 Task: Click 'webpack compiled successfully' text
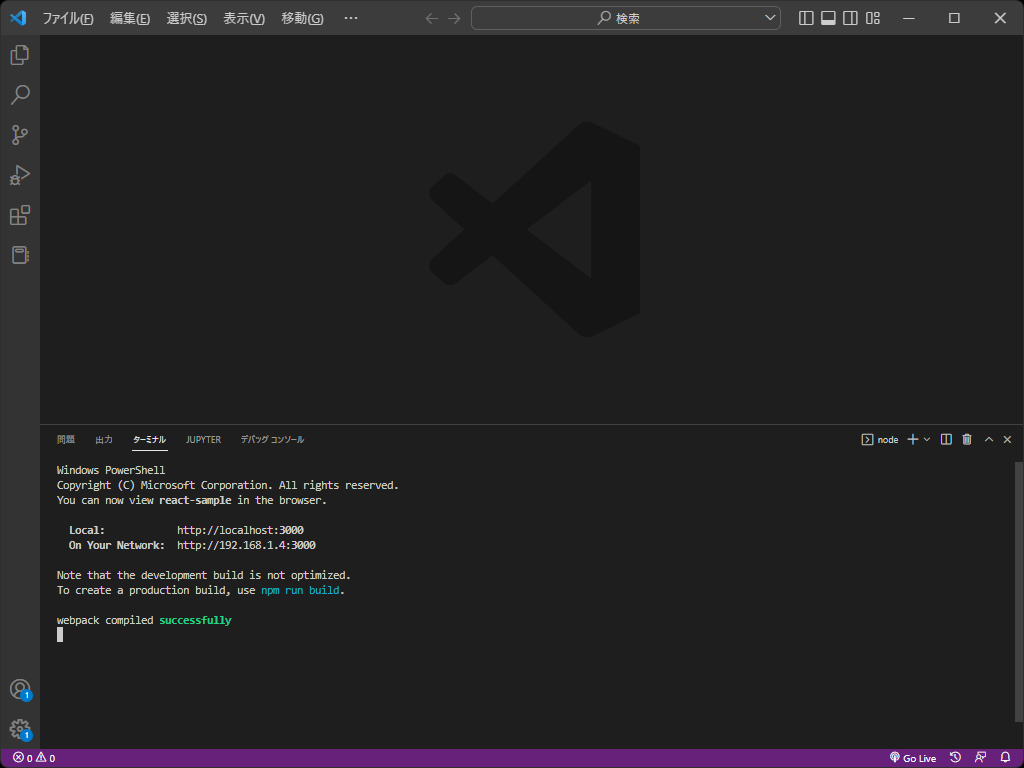[144, 620]
